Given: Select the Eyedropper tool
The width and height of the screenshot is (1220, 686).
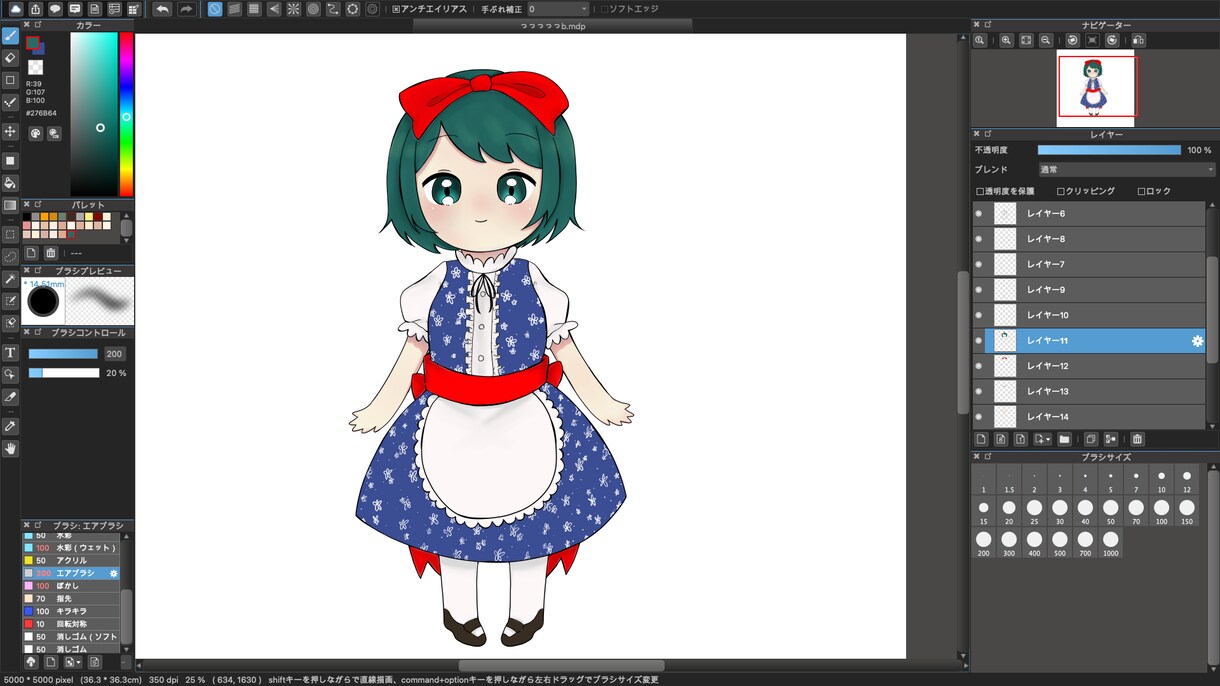Looking at the screenshot, I should click(10, 426).
